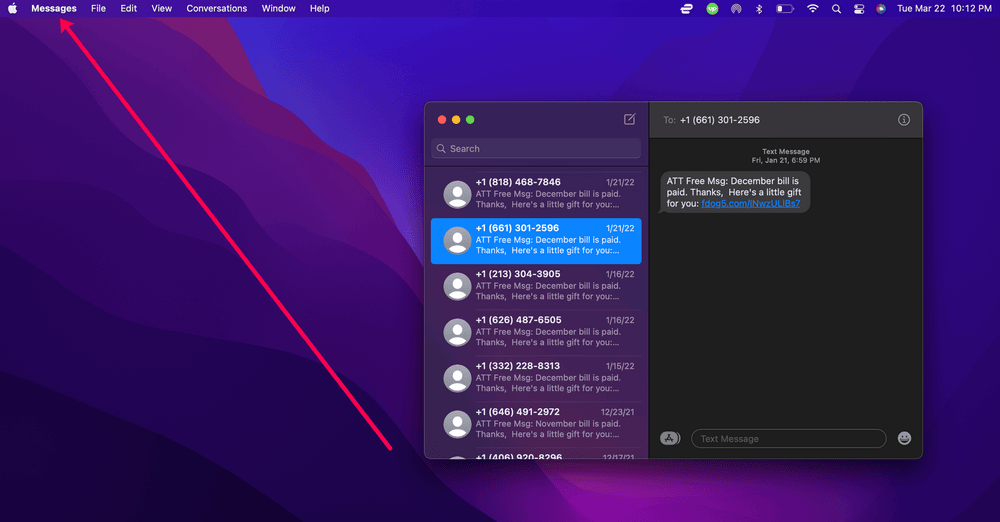The image size is (1000, 522).
Task: Open the Messages apps store icon
Action: tap(670, 438)
